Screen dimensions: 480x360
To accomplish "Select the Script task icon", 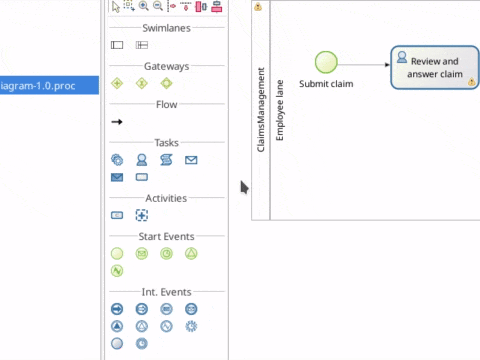I will (166, 160).
